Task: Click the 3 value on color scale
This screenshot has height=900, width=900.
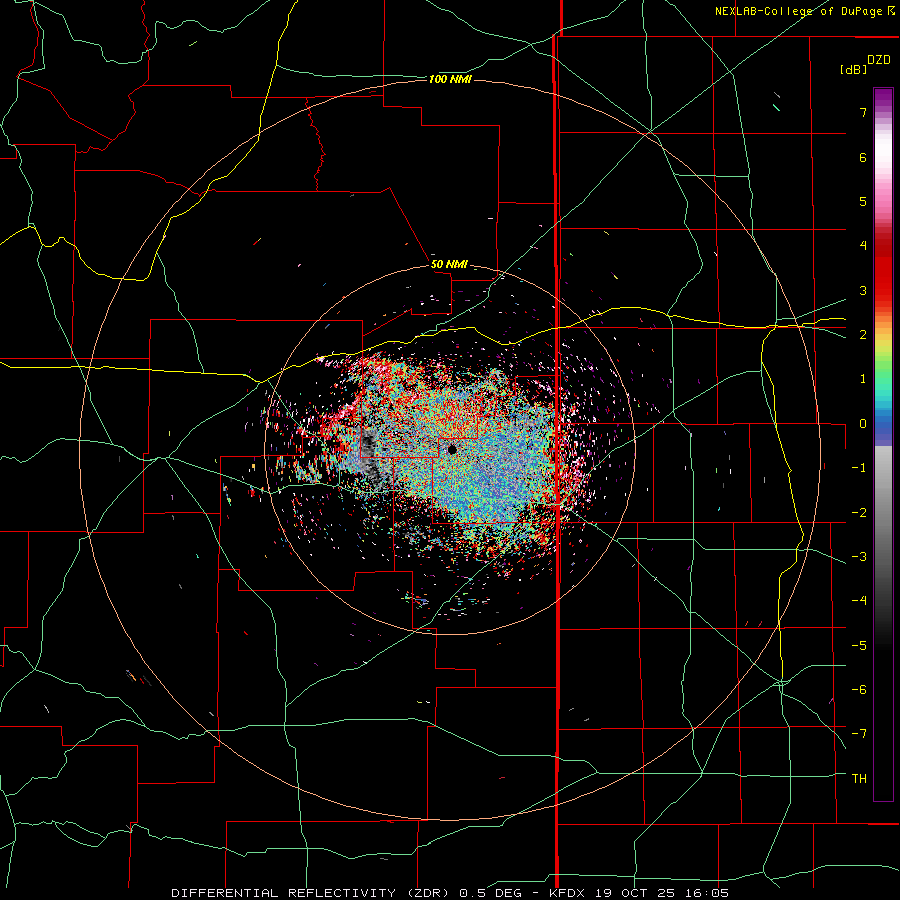Action: point(863,290)
